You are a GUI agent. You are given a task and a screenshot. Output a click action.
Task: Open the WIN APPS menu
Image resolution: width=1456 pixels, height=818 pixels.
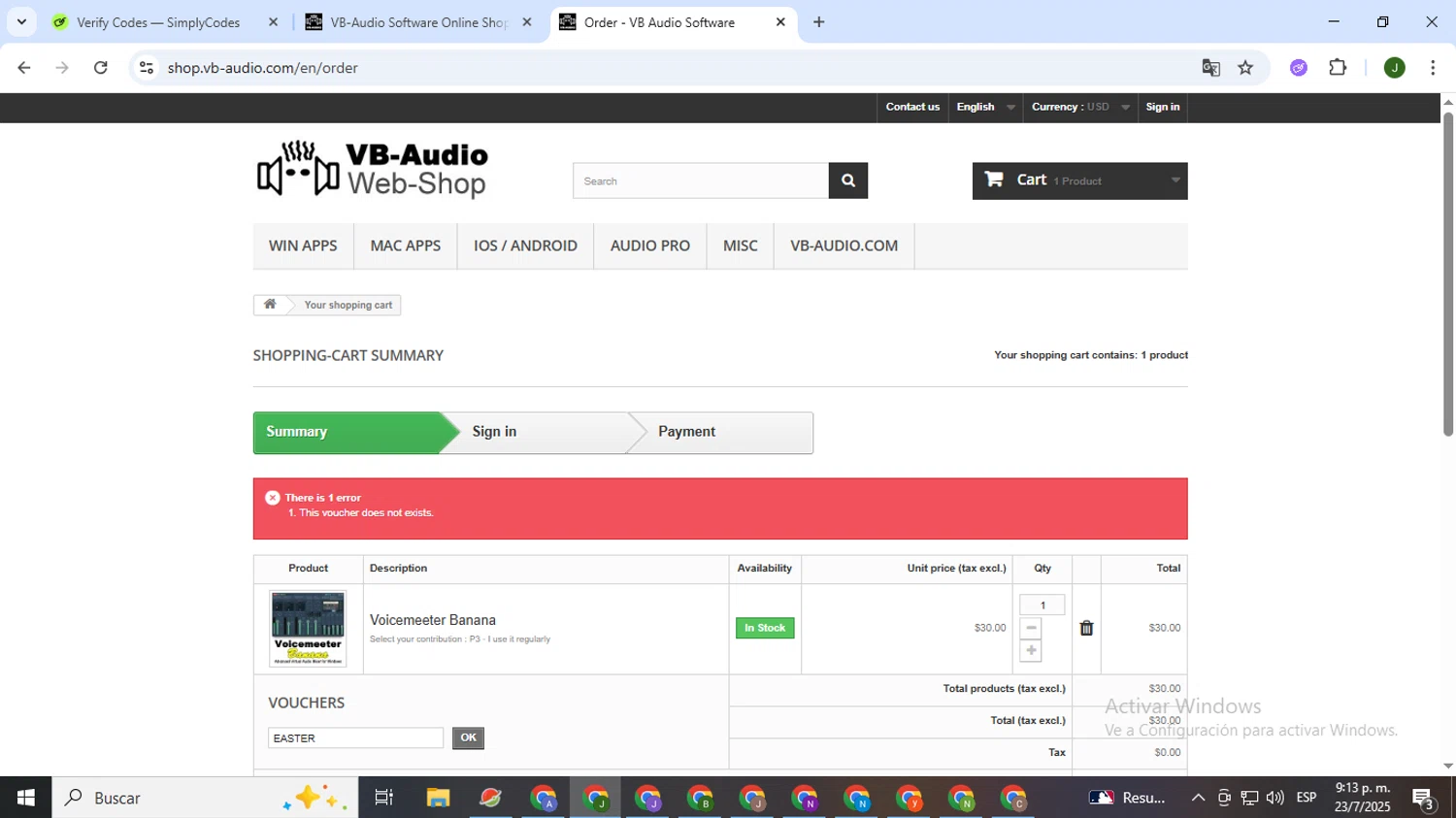pyautogui.click(x=303, y=245)
